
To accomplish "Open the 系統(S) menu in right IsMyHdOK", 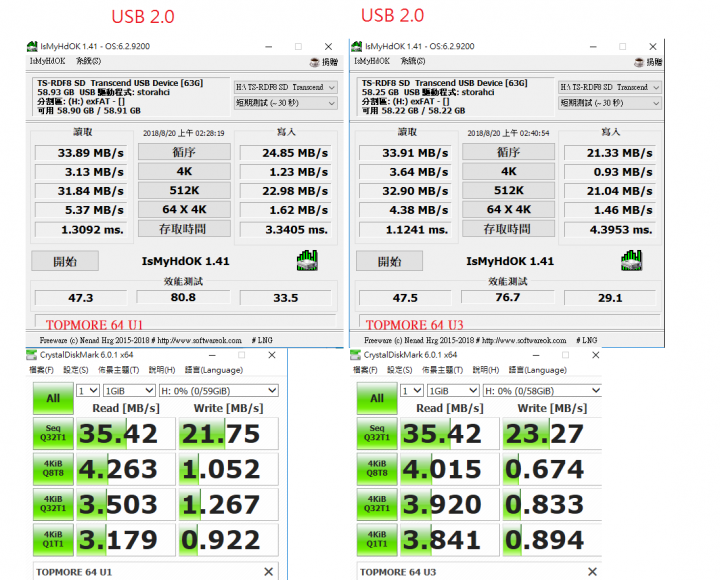I will coord(413,61).
